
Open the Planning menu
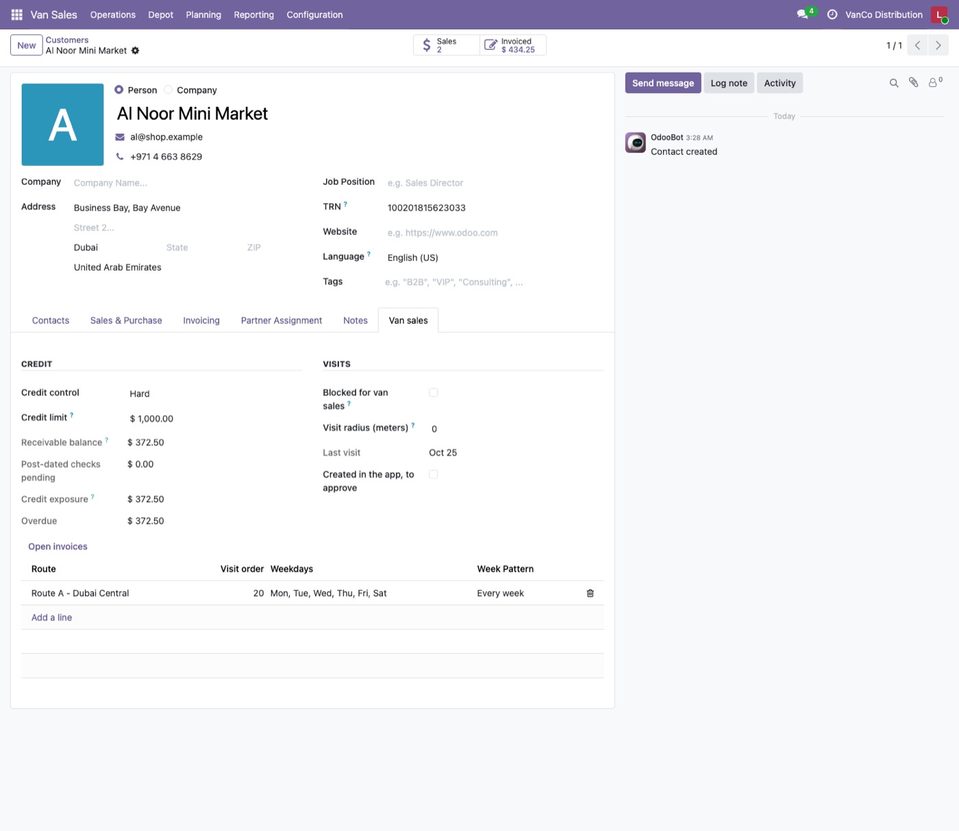pos(203,14)
